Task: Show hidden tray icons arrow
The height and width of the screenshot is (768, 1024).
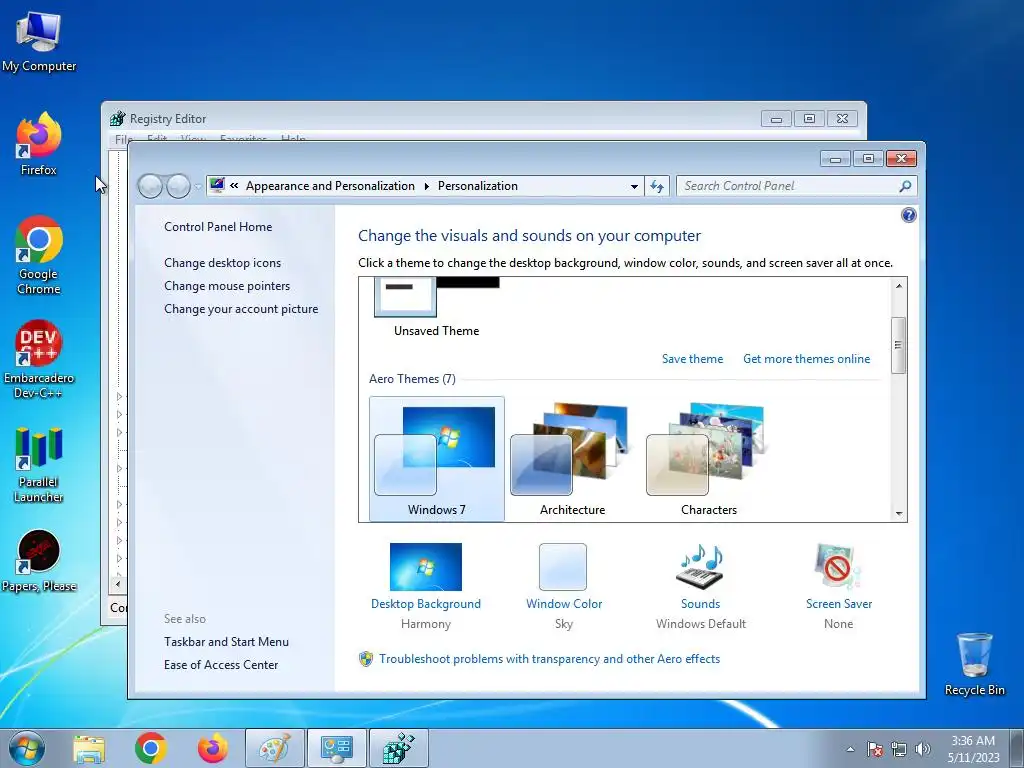Action: coord(850,749)
